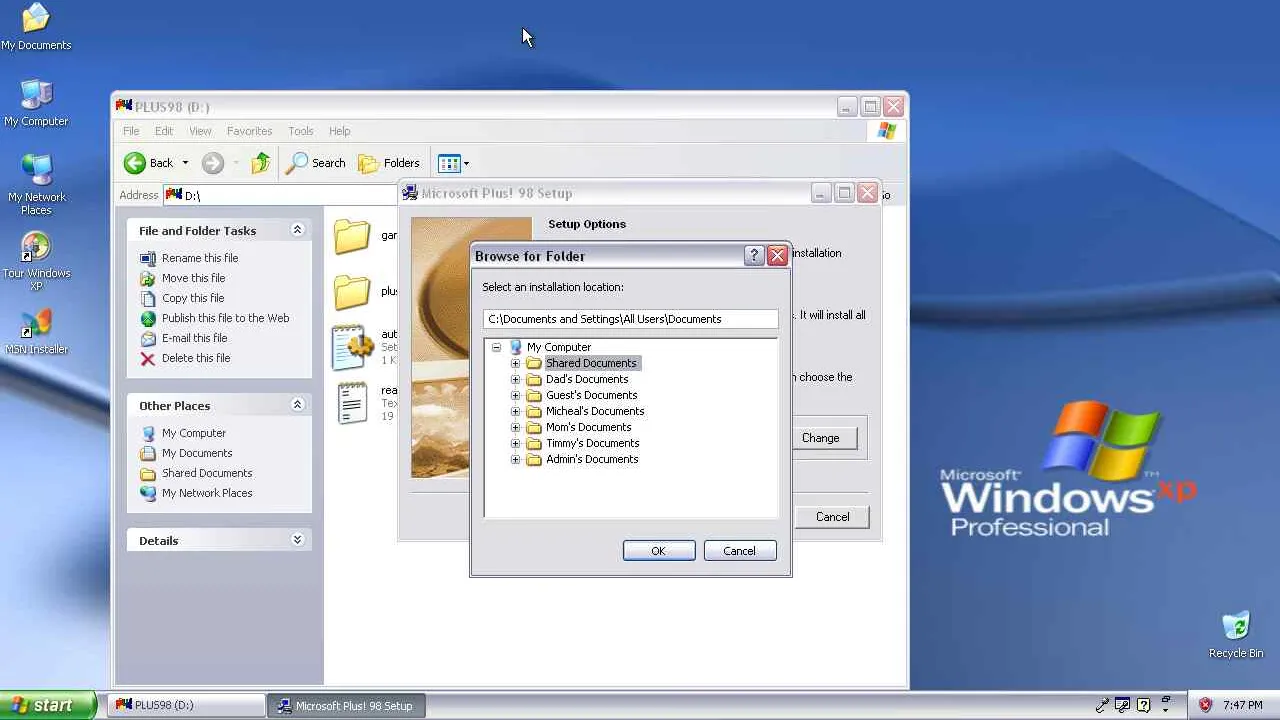This screenshot has width=1280, height=720.
Task: Open My Computer desktop icon
Action: tap(36, 103)
